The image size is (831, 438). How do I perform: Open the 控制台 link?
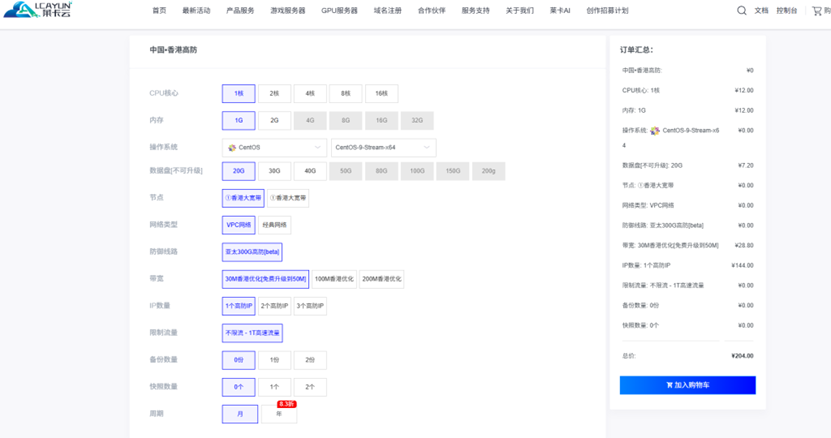787,11
